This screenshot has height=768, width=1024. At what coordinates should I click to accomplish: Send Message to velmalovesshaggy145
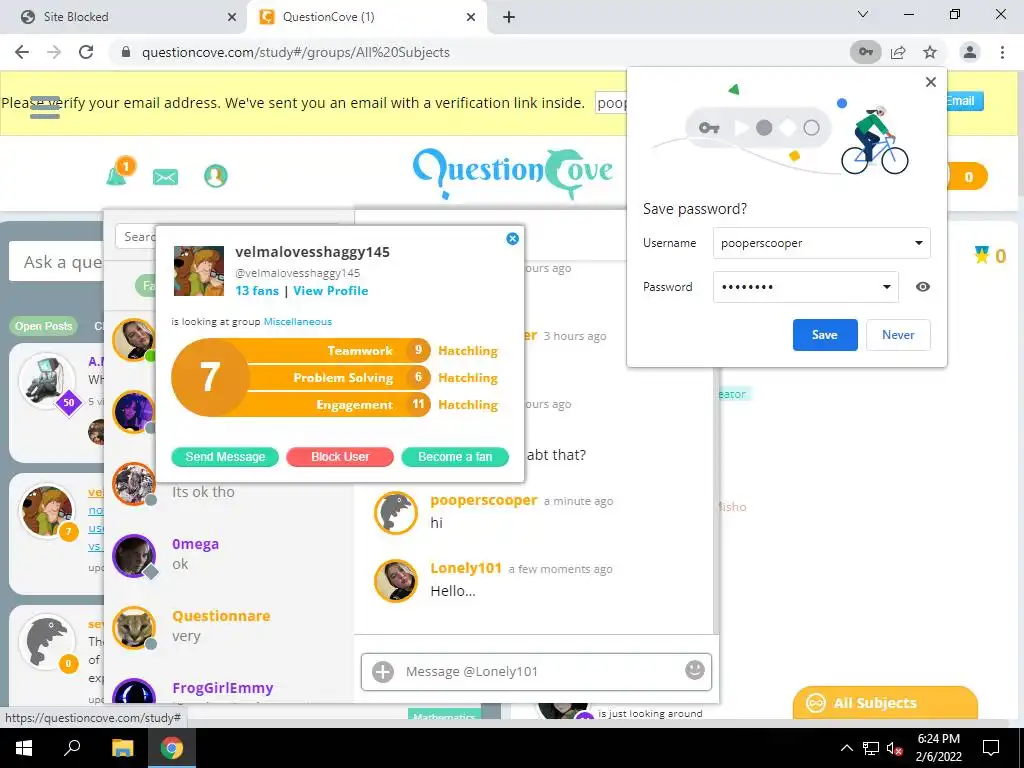[x=225, y=456]
